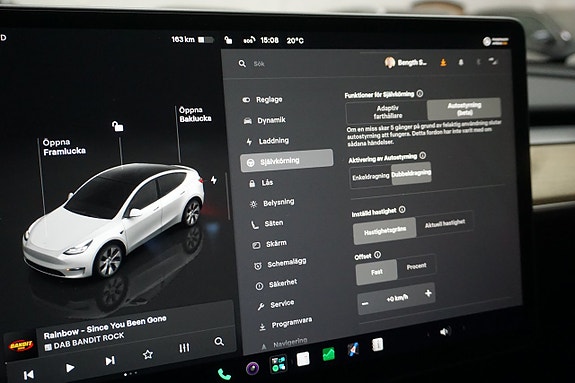The width and height of the screenshot is (575, 383).
Task: Tap the padlock icon above the car
Action: (117, 126)
